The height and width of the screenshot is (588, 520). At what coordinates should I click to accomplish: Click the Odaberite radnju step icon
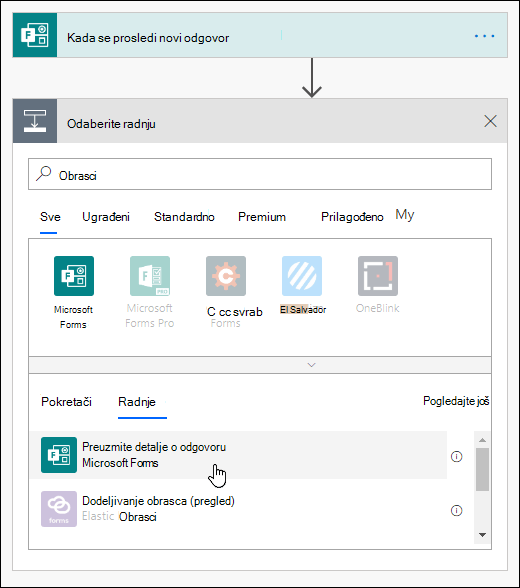pyautogui.click(x=35, y=121)
